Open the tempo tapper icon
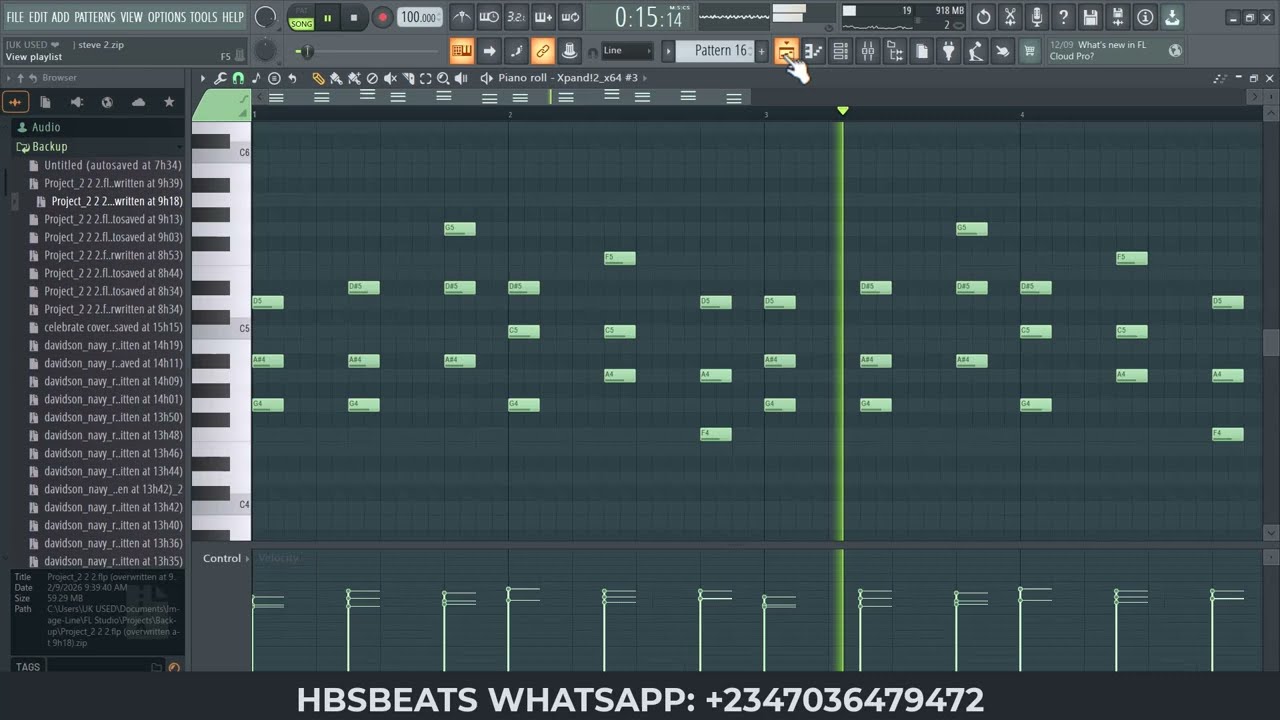 (x=975, y=51)
